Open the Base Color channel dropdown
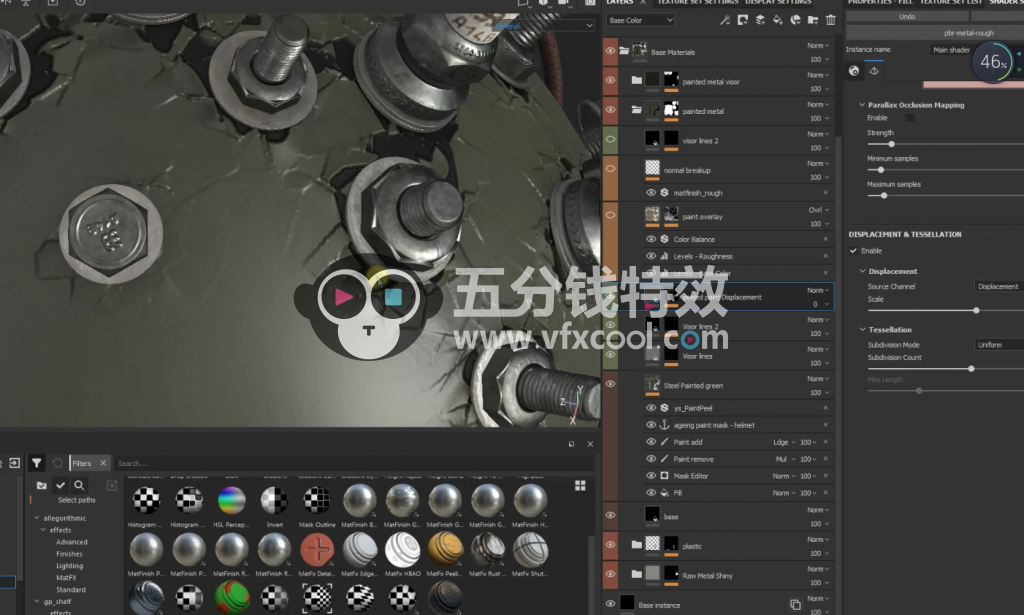This screenshot has width=1024, height=615. coord(640,20)
